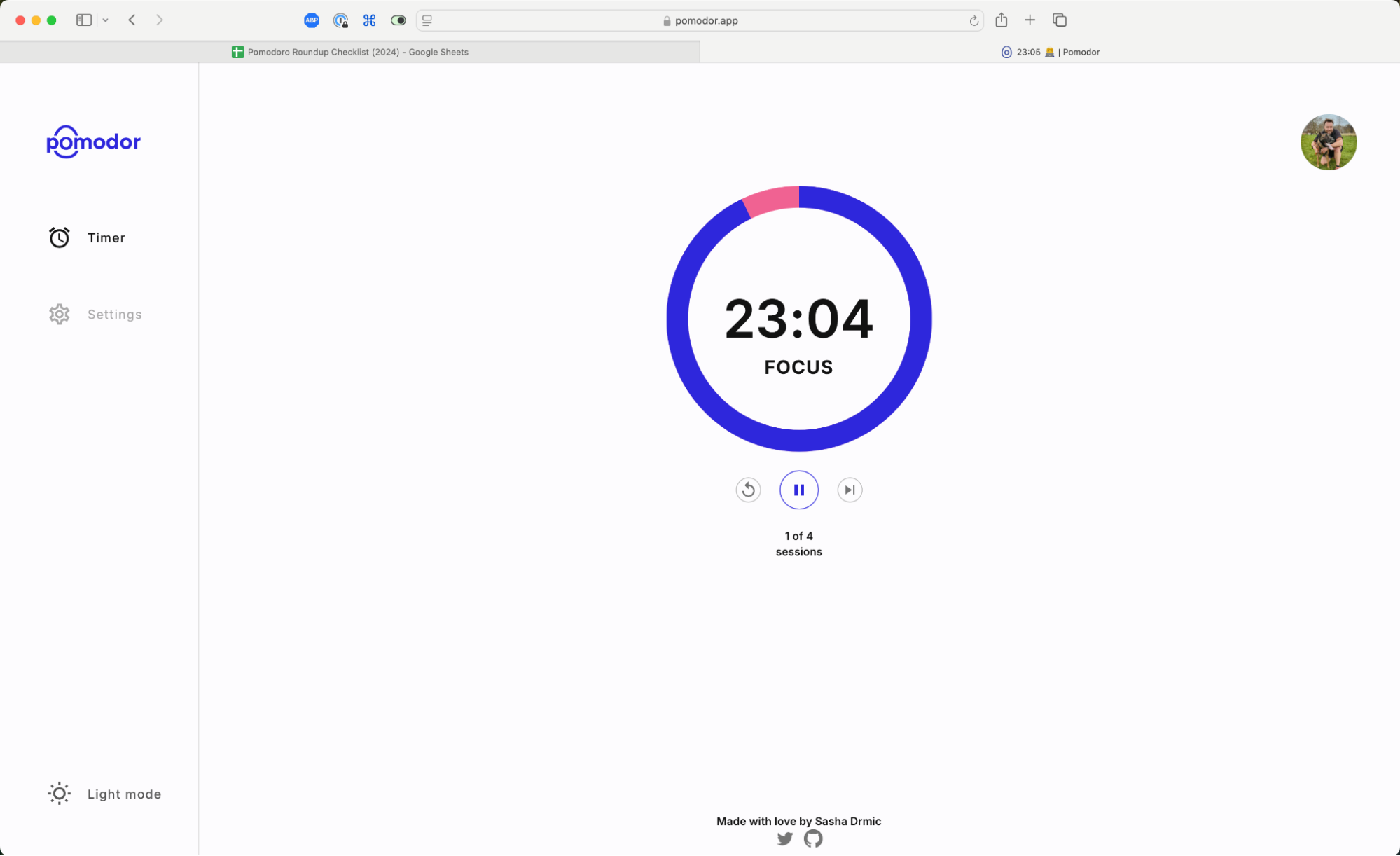Open a new tab with the plus icon
The height and width of the screenshot is (856, 1400).
coord(1030,20)
